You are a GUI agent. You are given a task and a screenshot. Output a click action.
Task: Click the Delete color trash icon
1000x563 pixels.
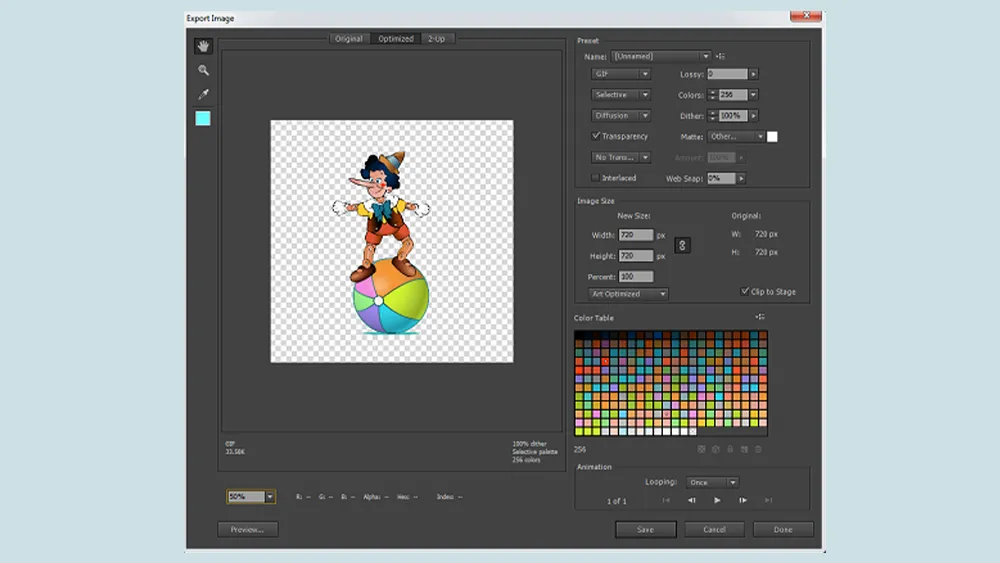(758, 449)
